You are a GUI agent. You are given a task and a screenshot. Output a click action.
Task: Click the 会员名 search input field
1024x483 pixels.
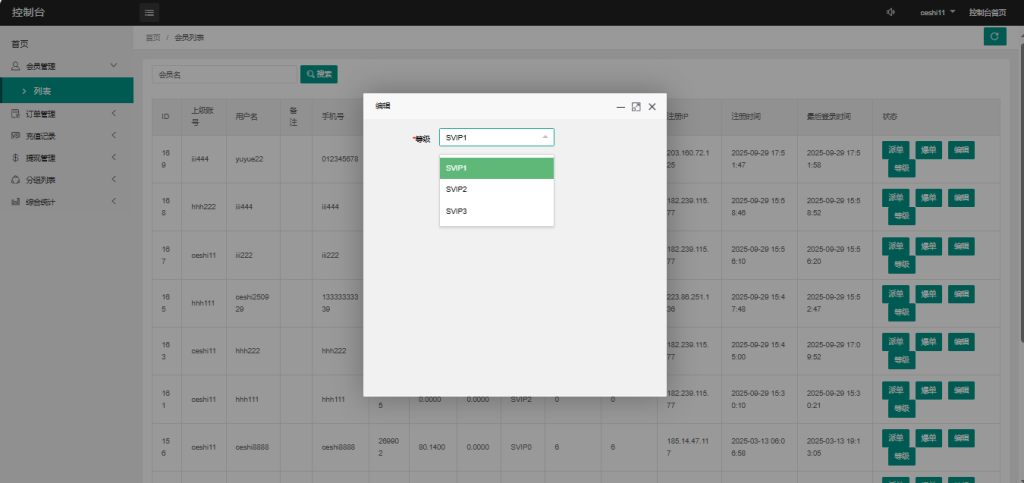tap(224, 74)
